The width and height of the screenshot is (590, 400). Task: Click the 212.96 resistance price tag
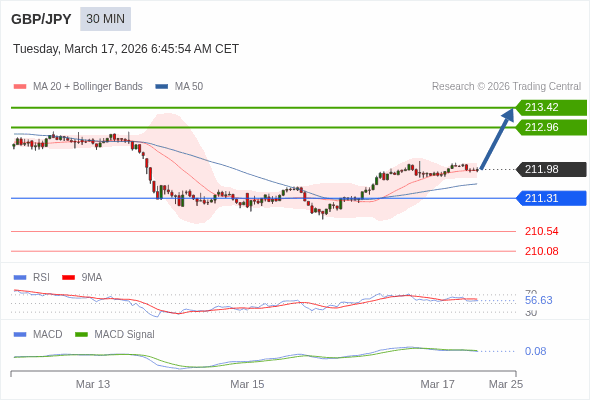[551, 128]
